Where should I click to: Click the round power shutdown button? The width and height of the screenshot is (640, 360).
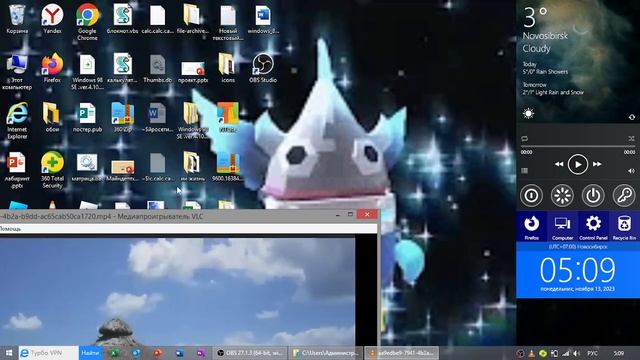click(x=593, y=196)
